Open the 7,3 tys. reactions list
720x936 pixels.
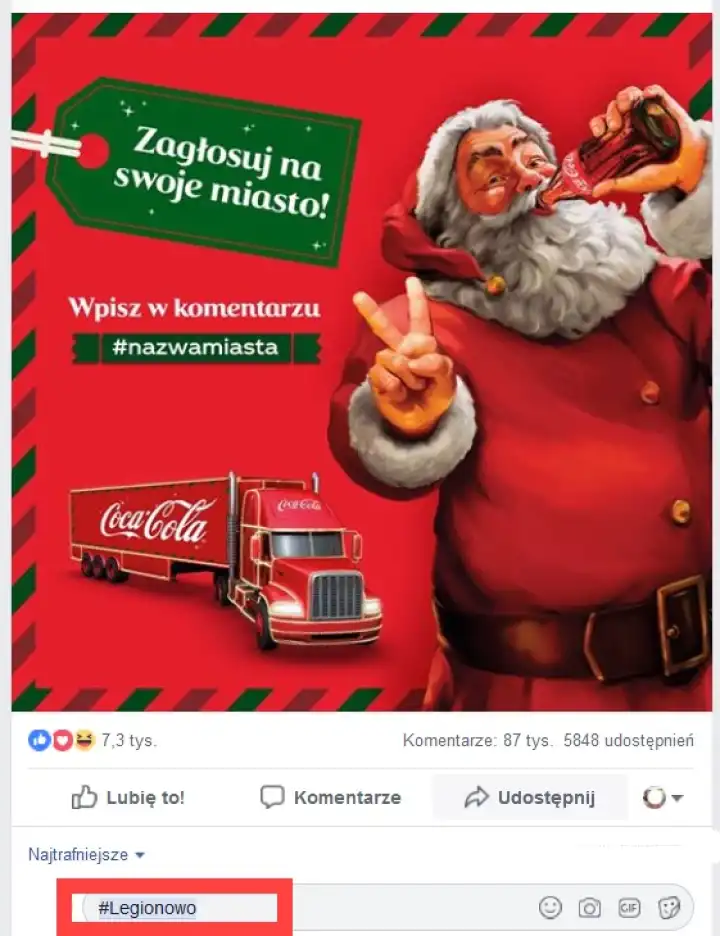point(128,740)
